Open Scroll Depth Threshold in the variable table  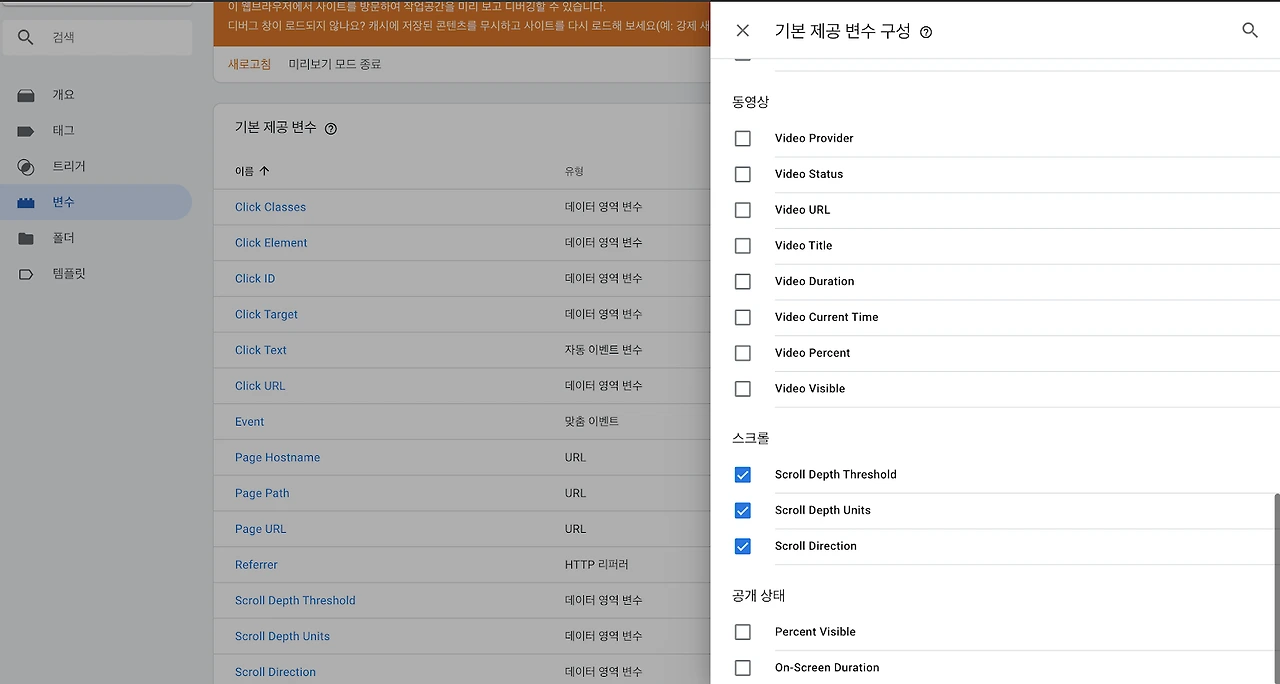(295, 601)
